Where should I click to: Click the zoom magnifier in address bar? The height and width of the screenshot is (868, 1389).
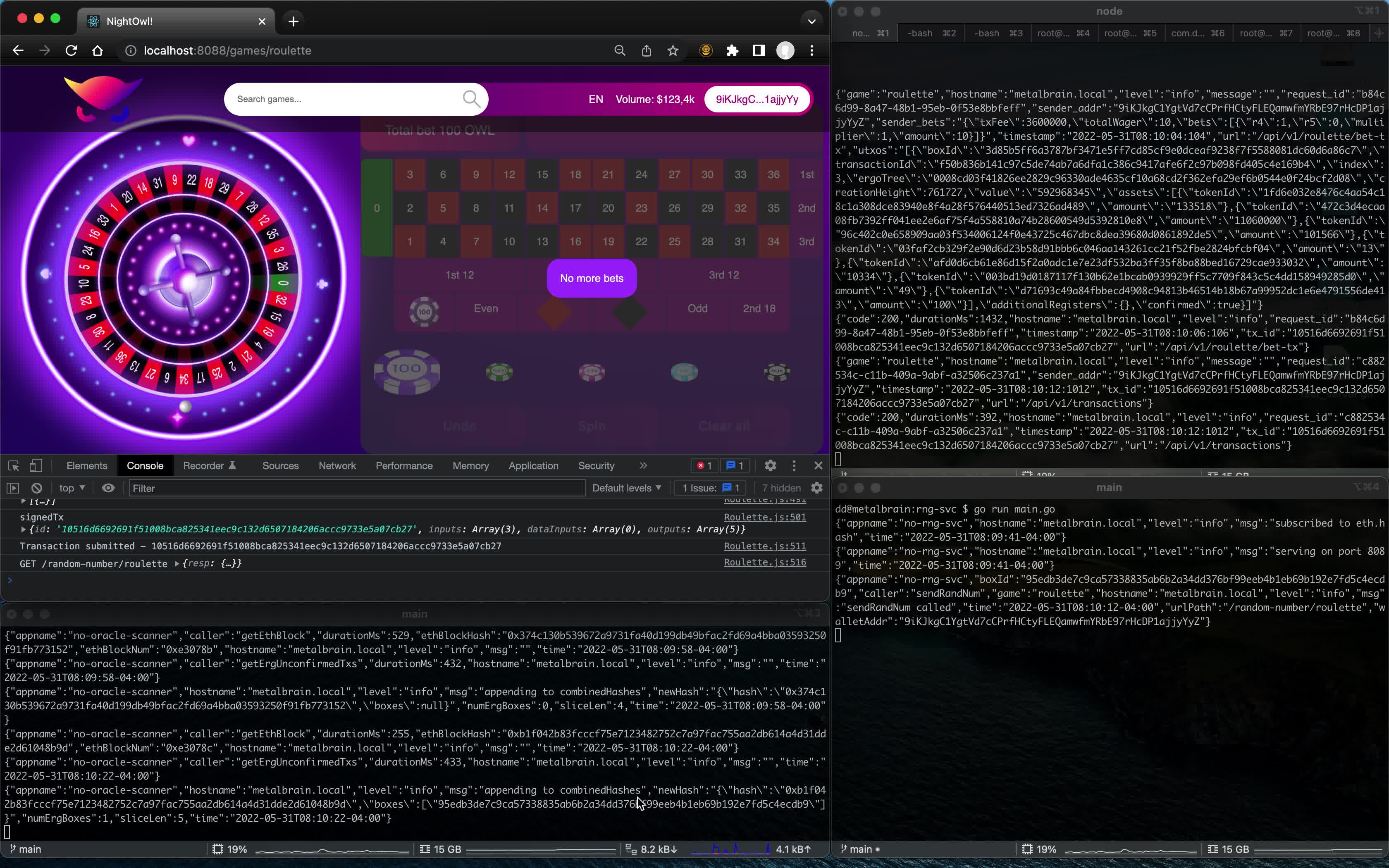pos(619,50)
